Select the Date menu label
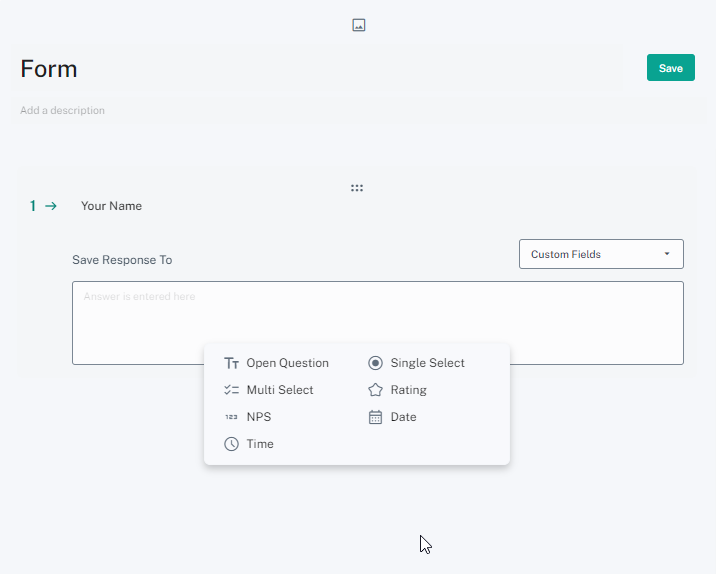716x574 pixels. (403, 417)
